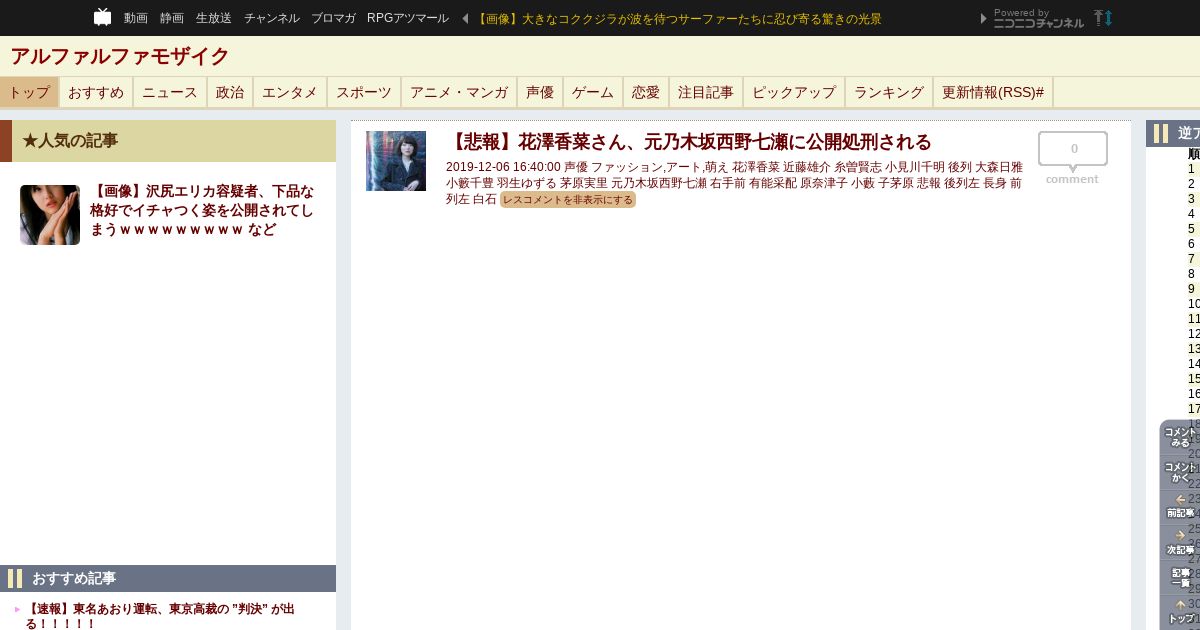Image resolution: width=1200 pixels, height=630 pixels.
Task: Click the 大森日雅 tag in the article tags
Action: [x=999, y=167]
